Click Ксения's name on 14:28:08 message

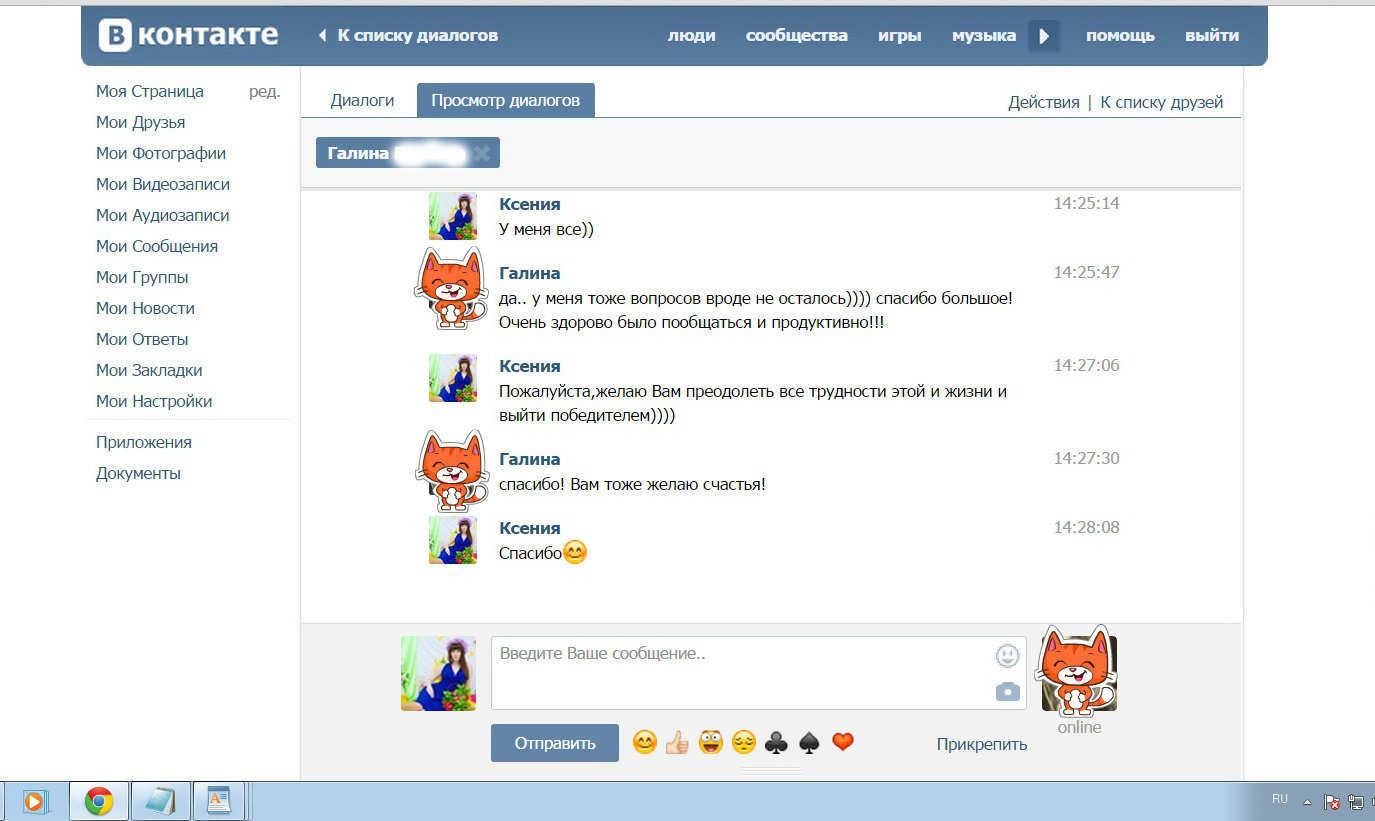[530, 528]
